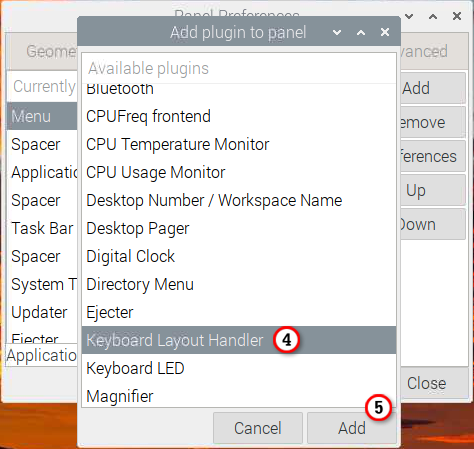Screen dimensions: 474x449
Task: Select CPUFreq frontend plugin
Action: coord(239,116)
